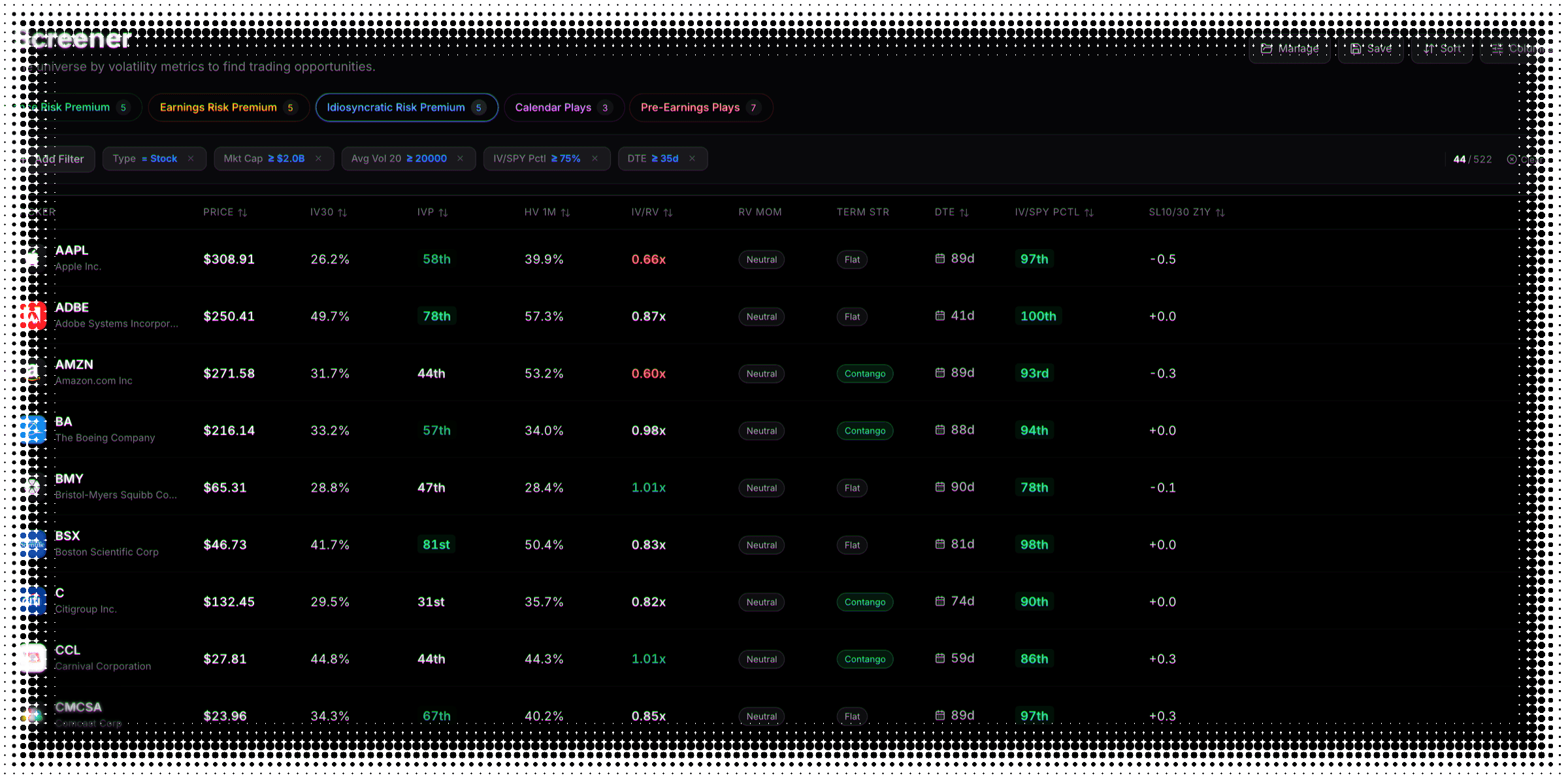Click the calendar icon in CCL row
The width and height of the screenshot is (1568, 779).
point(940,658)
